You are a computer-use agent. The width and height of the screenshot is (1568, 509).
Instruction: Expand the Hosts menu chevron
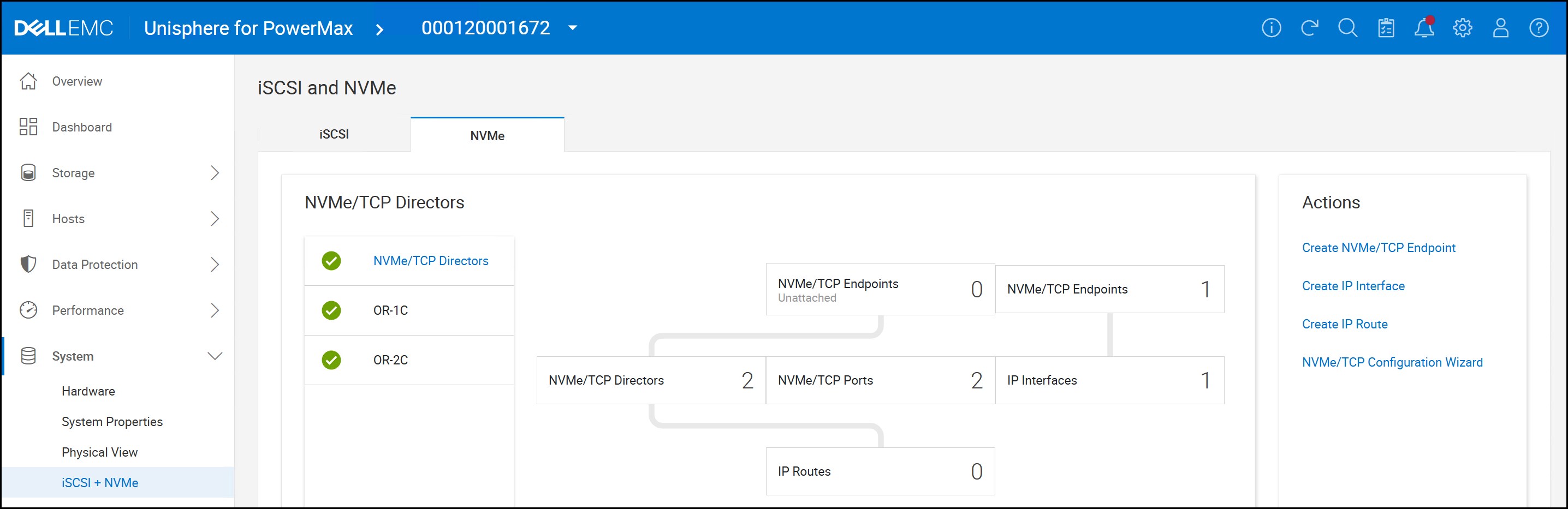pos(214,218)
